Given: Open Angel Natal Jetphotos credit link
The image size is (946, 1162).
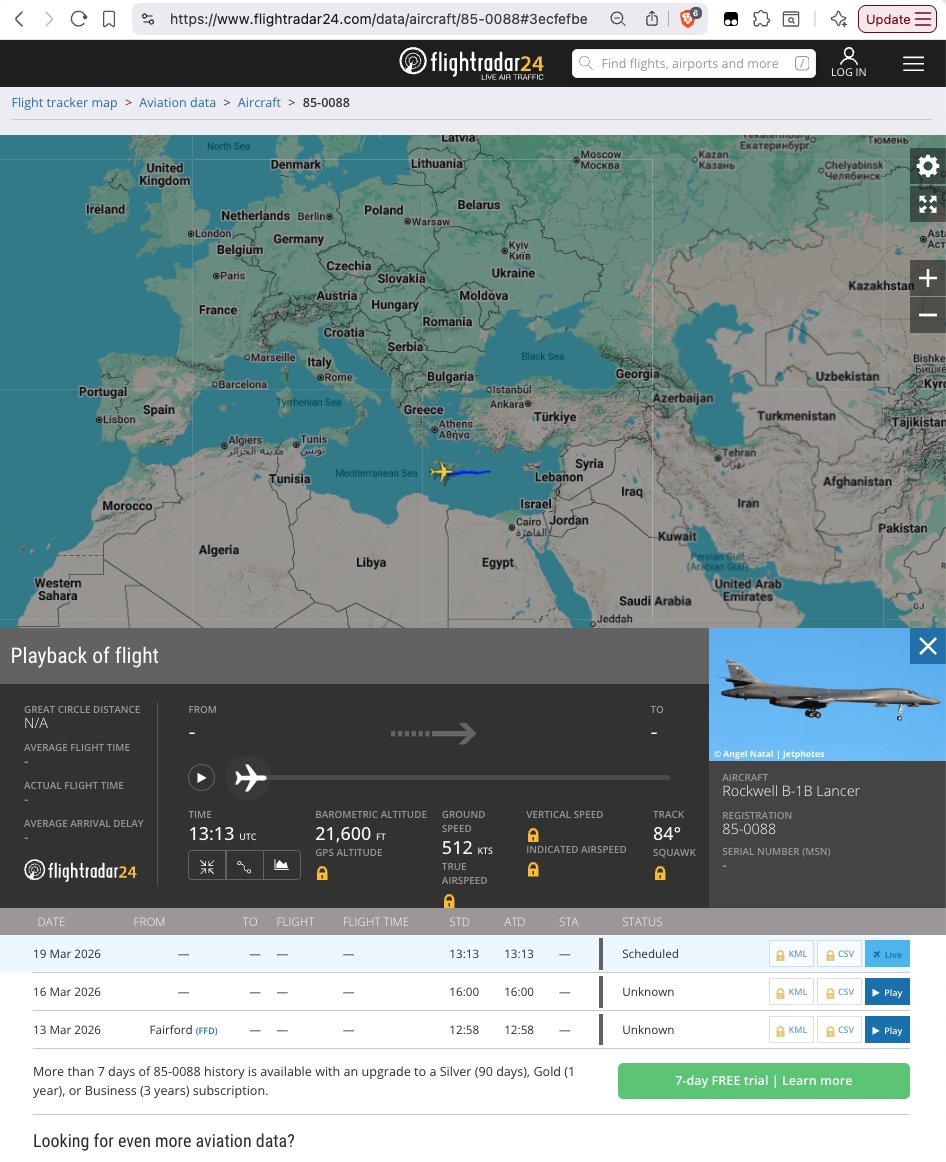Looking at the screenshot, I should click(x=769, y=754).
